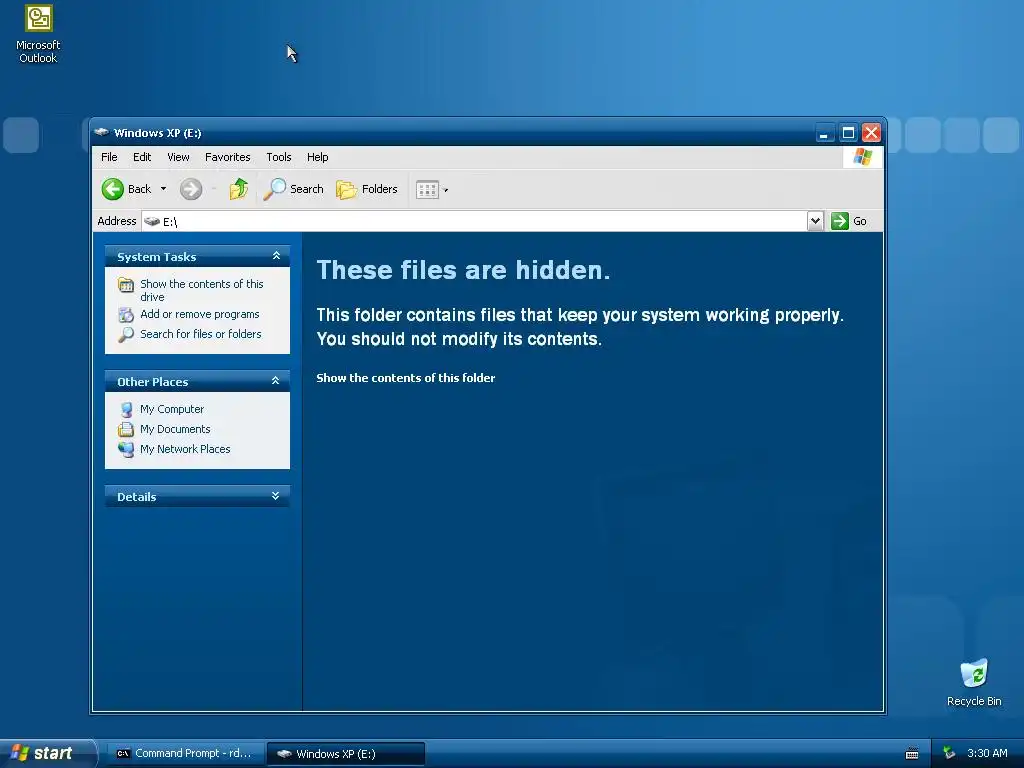Image resolution: width=1024 pixels, height=768 pixels.
Task: Expand the Details panel
Action: click(x=276, y=496)
